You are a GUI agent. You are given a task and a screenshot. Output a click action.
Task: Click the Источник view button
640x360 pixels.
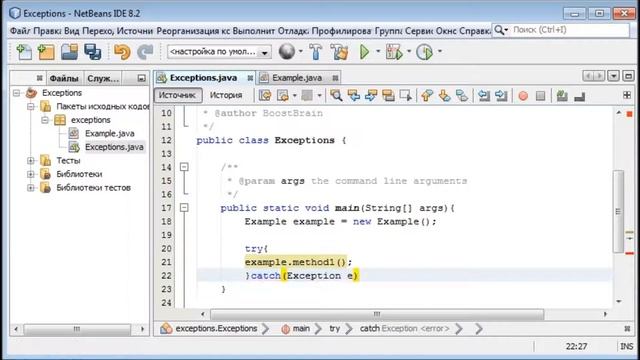tap(178, 95)
